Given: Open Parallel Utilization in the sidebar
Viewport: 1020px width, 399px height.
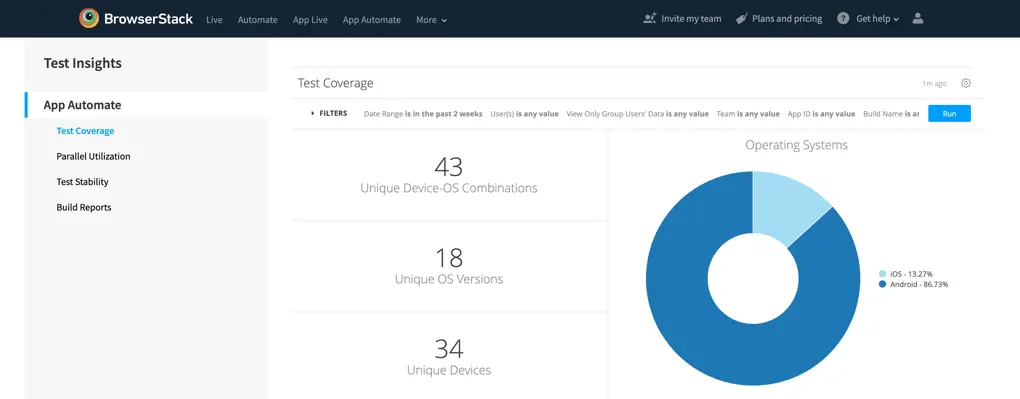Looking at the screenshot, I should click(x=93, y=156).
